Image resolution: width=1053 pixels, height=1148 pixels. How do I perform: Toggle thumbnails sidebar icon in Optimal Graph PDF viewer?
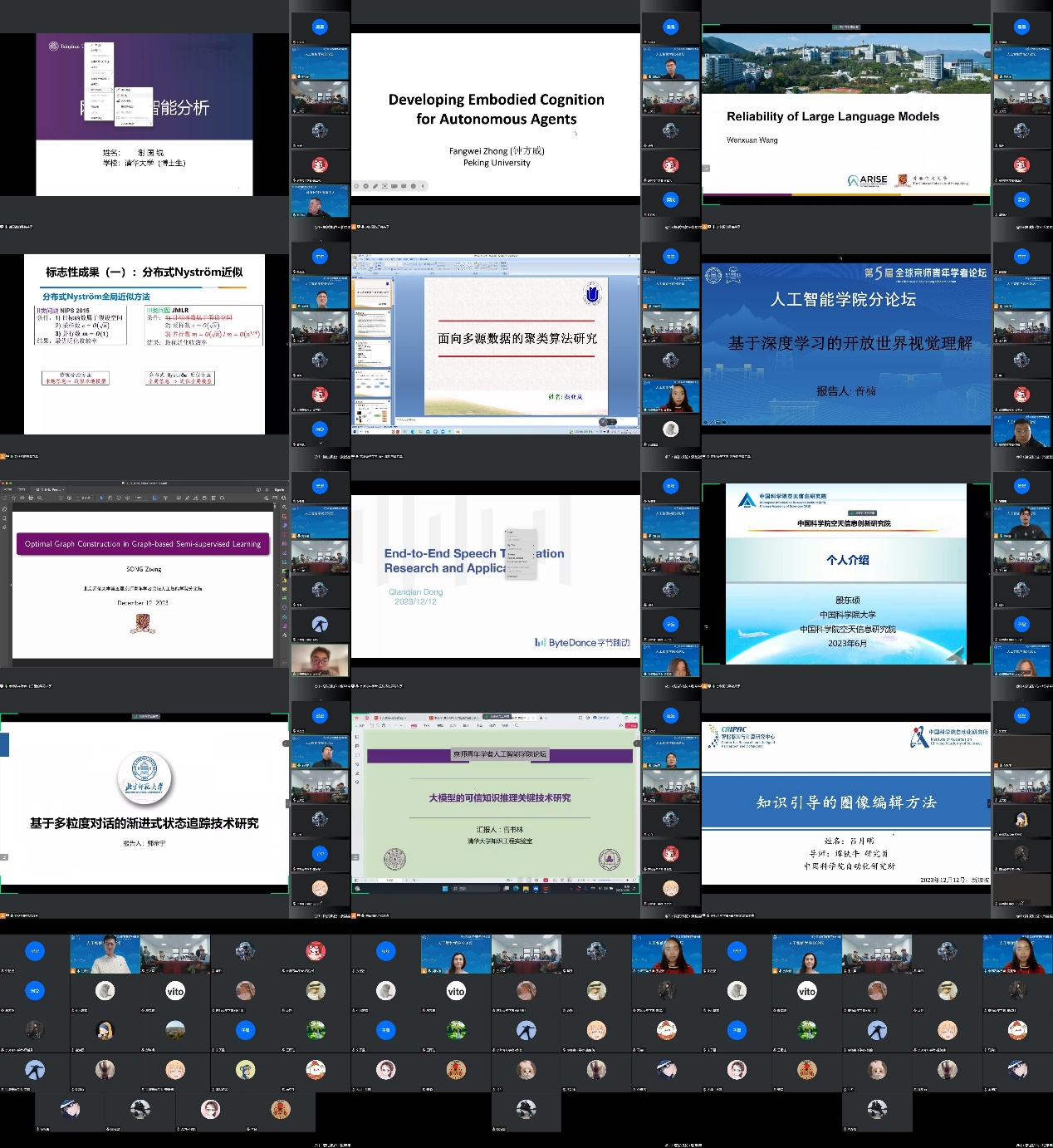point(5,498)
